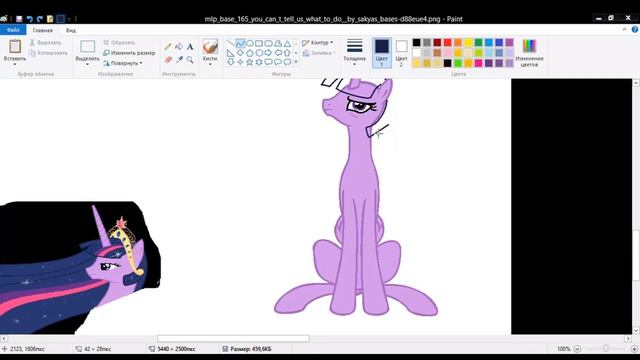640x360 pixels.
Task: Click Save icon in quick access toolbar
Action: pos(19,19)
